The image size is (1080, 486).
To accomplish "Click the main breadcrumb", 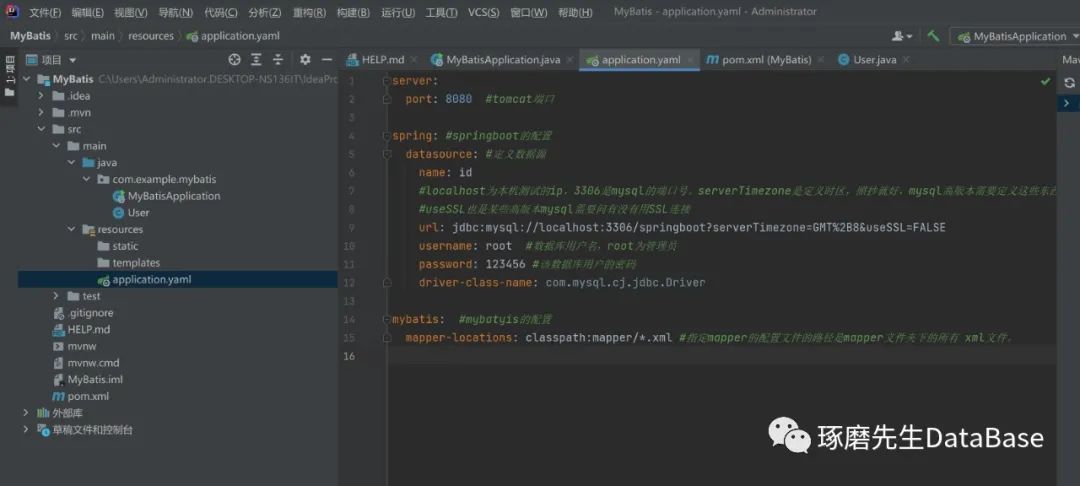I will (x=103, y=36).
